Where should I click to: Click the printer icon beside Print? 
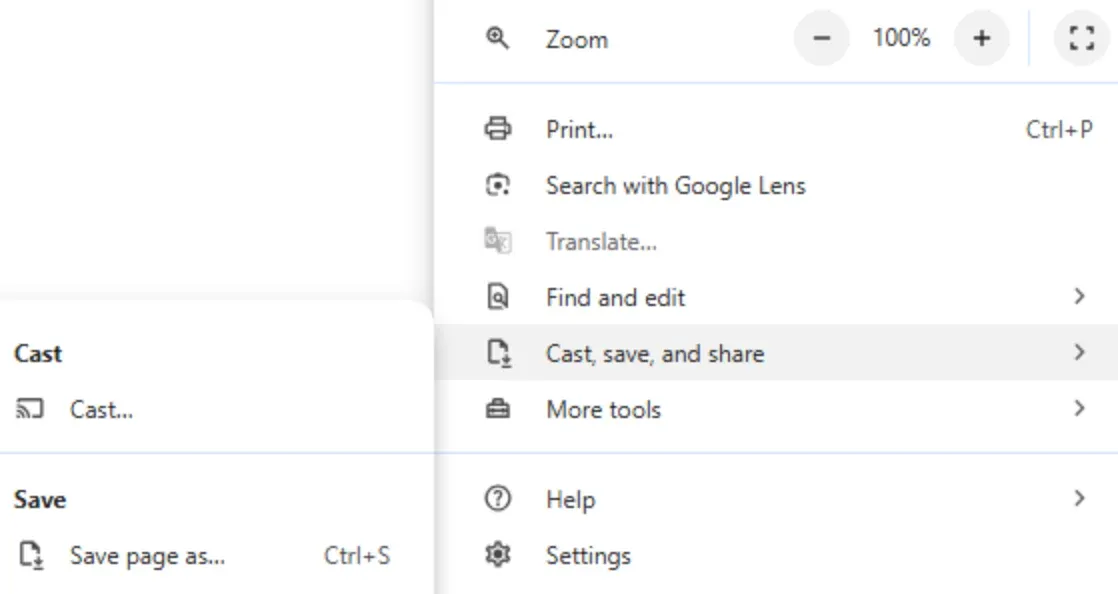(497, 129)
